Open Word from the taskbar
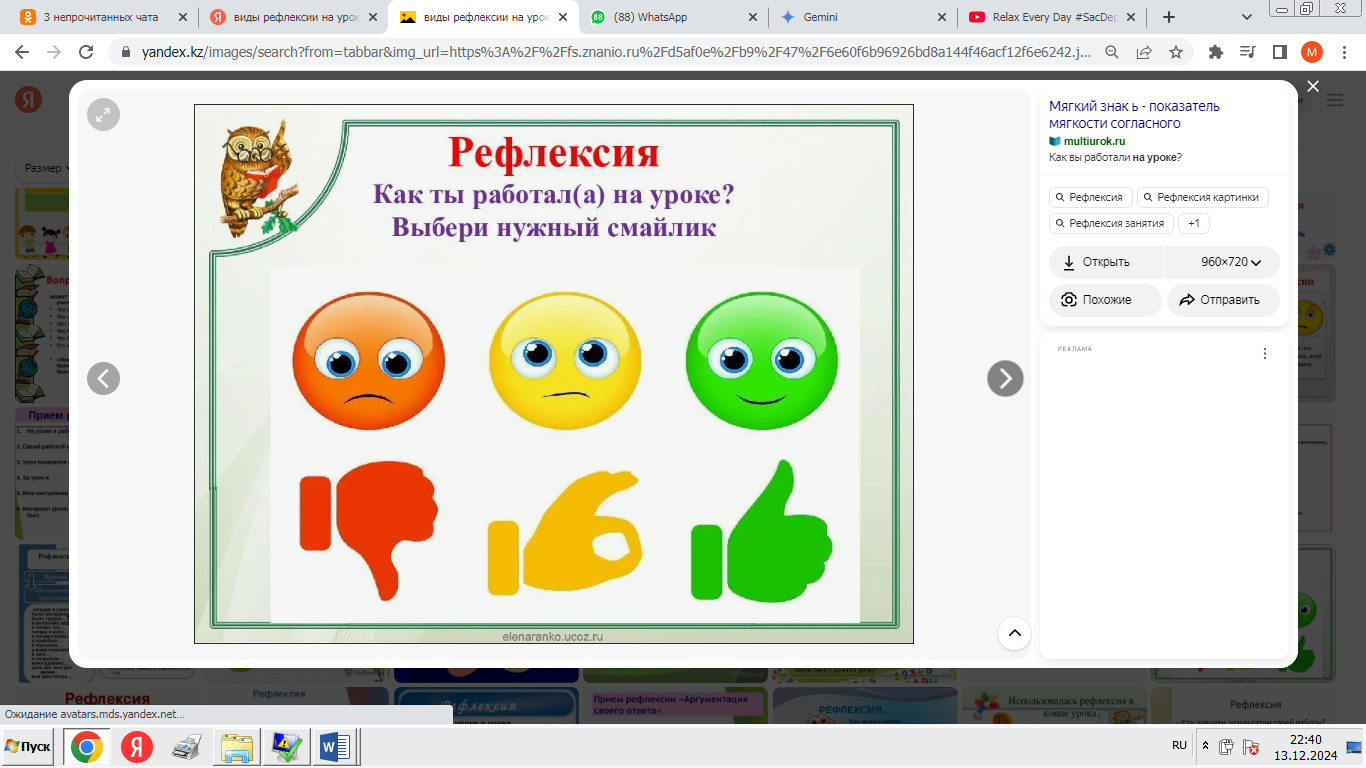 point(335,747)
